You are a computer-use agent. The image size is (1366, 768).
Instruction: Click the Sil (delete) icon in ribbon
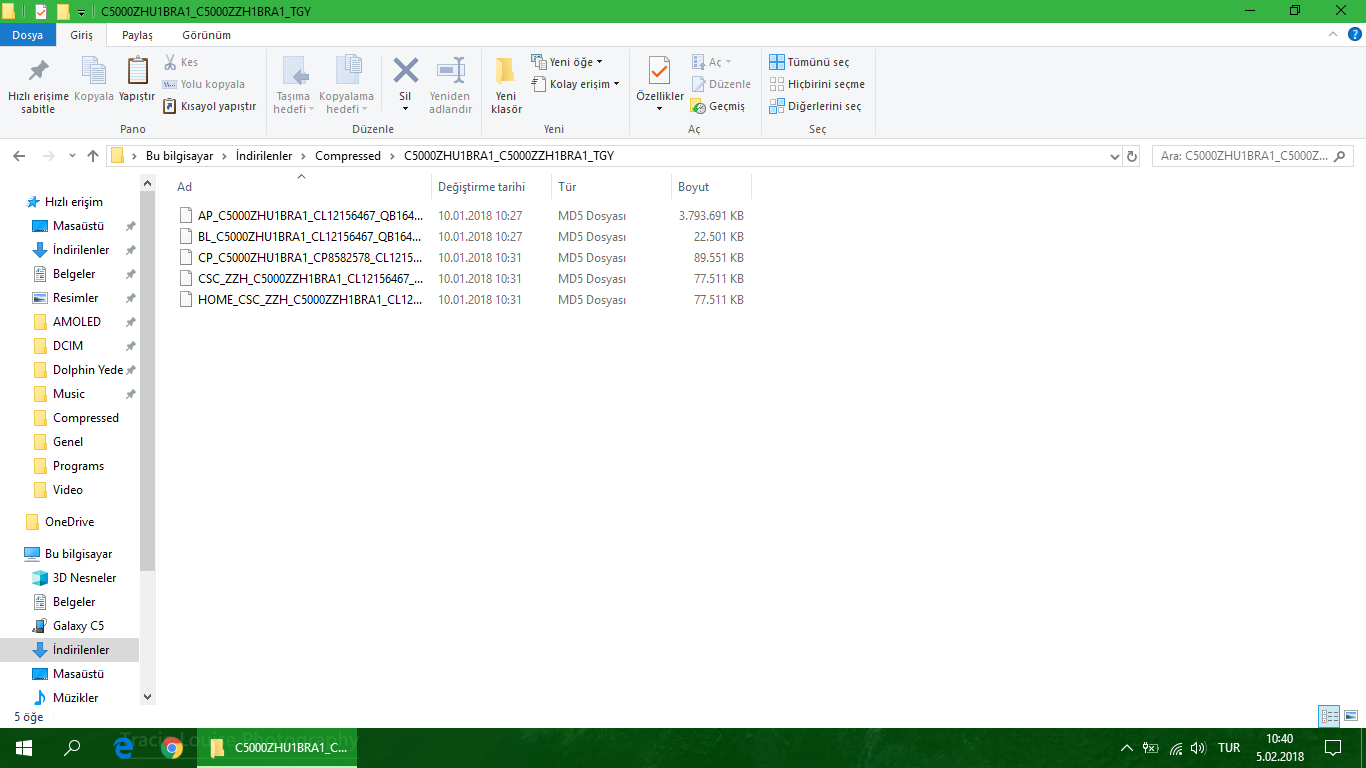[405, 71]
